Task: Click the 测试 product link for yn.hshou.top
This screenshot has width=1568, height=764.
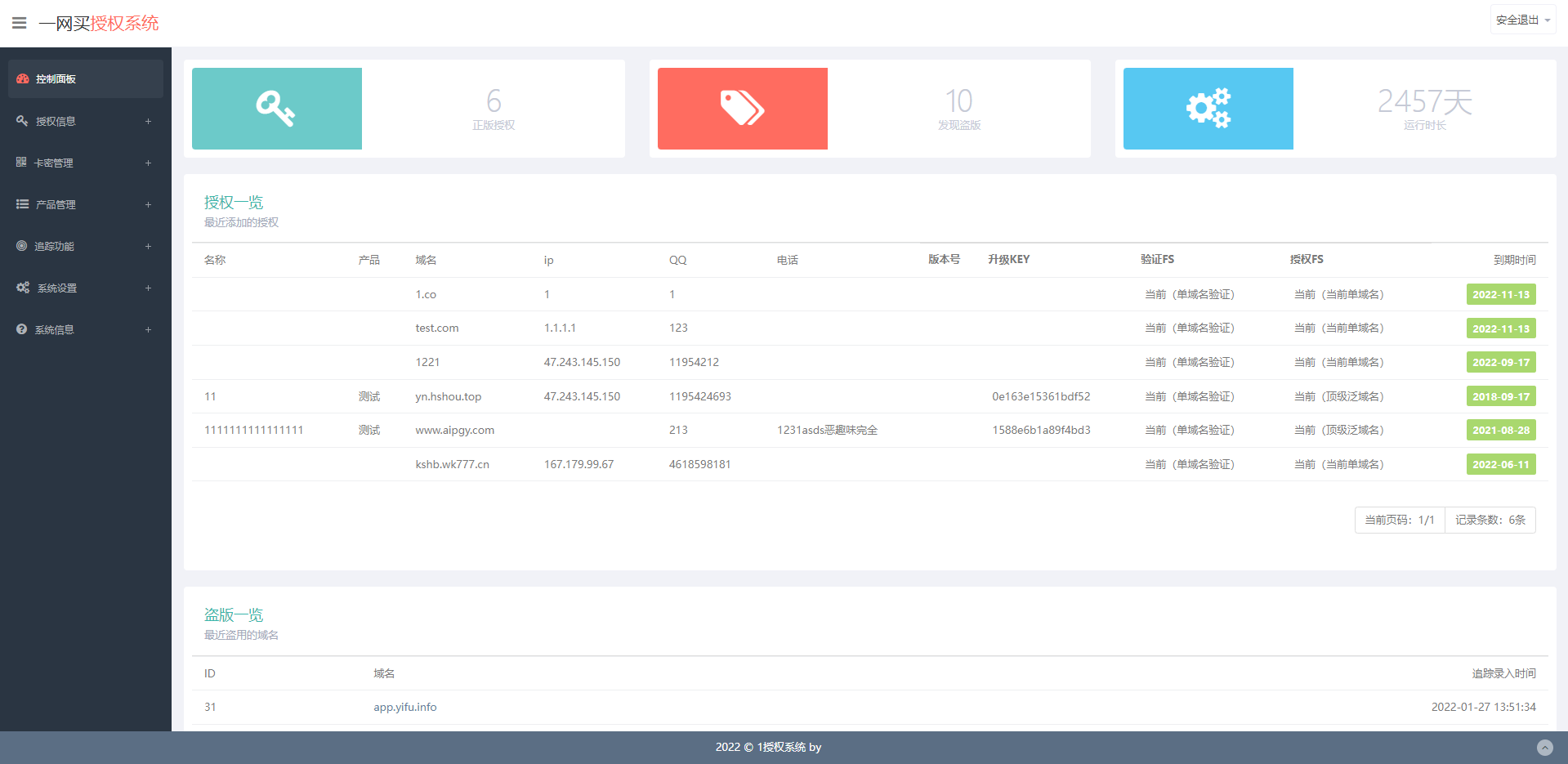Action: [369, 396]
